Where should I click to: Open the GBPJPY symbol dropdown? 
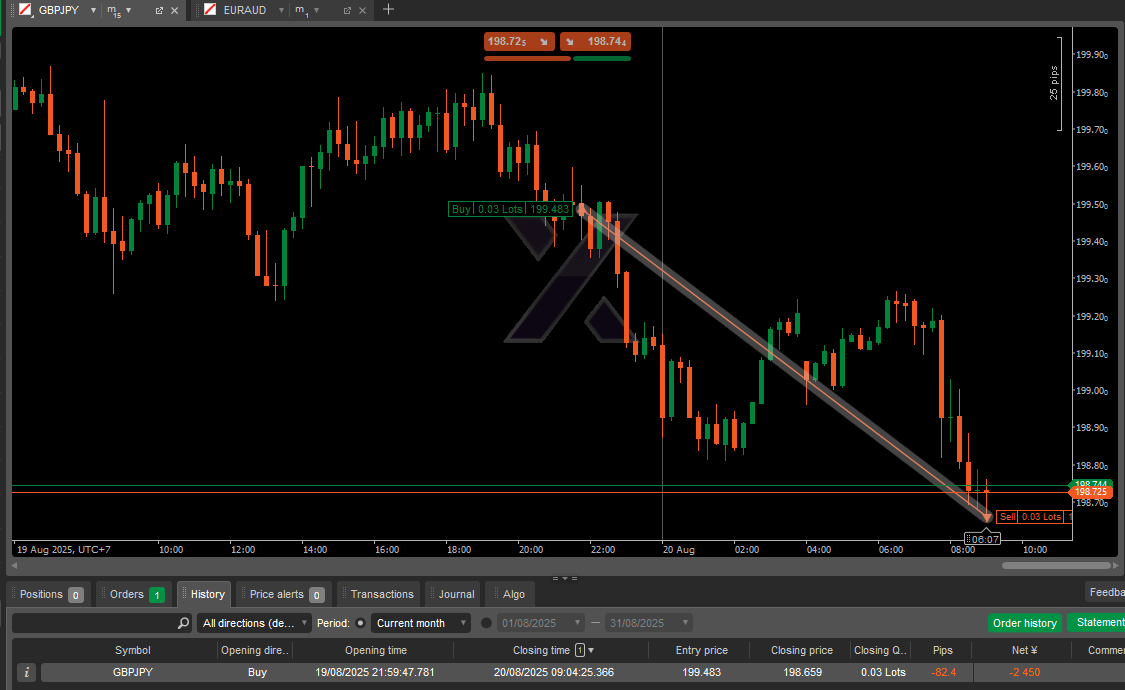pos(93,11)
